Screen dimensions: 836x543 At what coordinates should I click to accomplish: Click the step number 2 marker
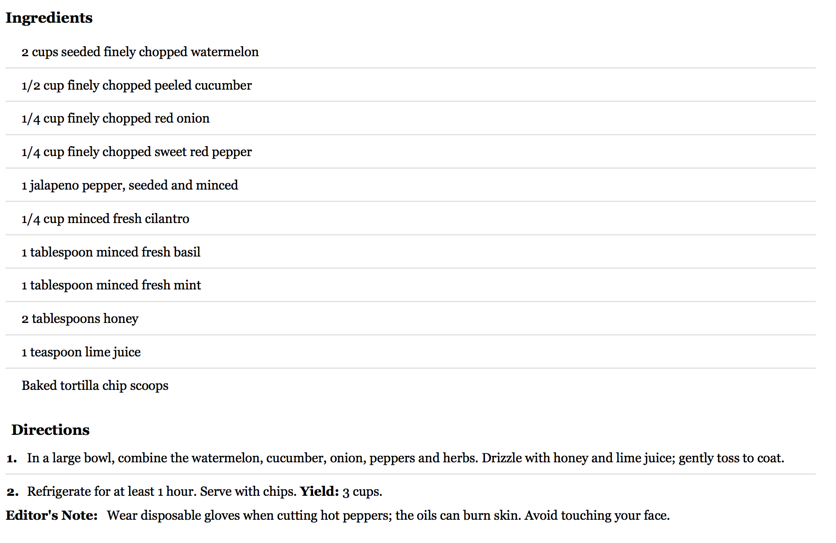tap(12, 492)
